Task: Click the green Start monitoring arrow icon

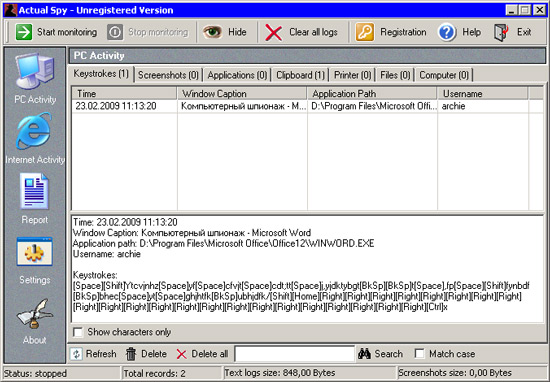Action: [24, 32]
